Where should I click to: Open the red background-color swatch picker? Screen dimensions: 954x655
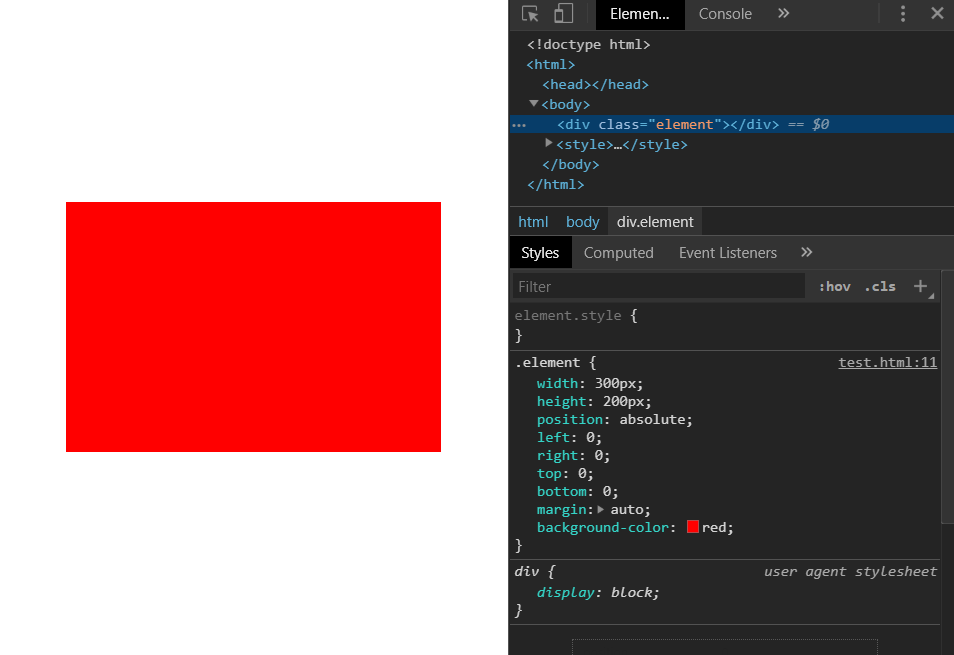(x=692, y=527)
